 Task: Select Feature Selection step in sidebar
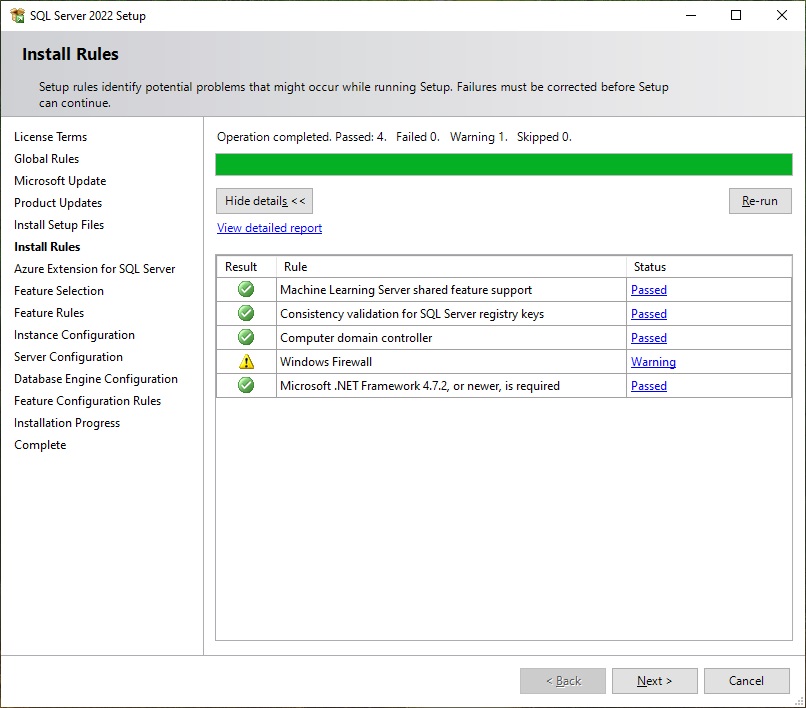tap(59, 291)
